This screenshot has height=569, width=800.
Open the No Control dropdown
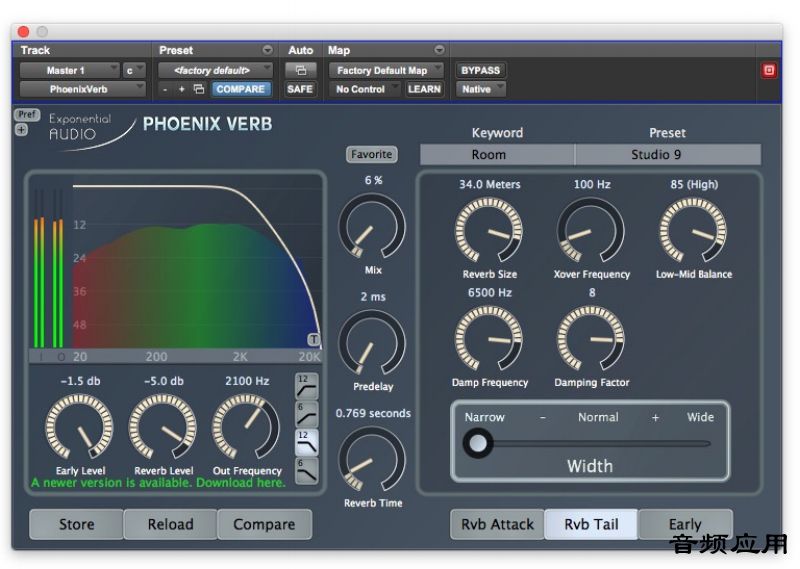365,89
